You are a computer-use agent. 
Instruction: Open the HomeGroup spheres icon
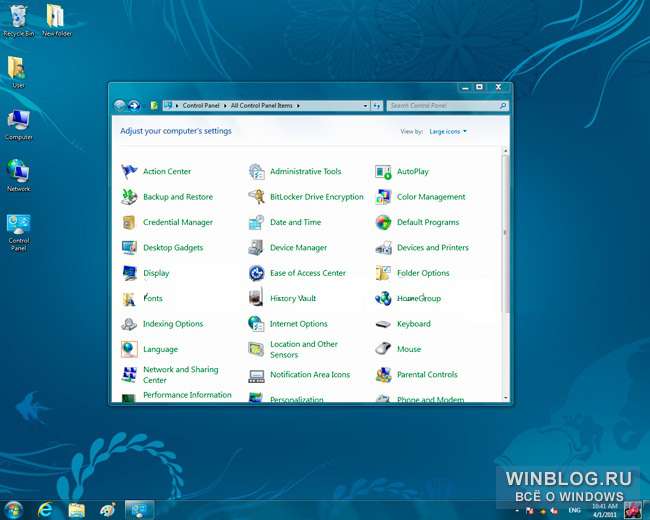click(383, 298)
